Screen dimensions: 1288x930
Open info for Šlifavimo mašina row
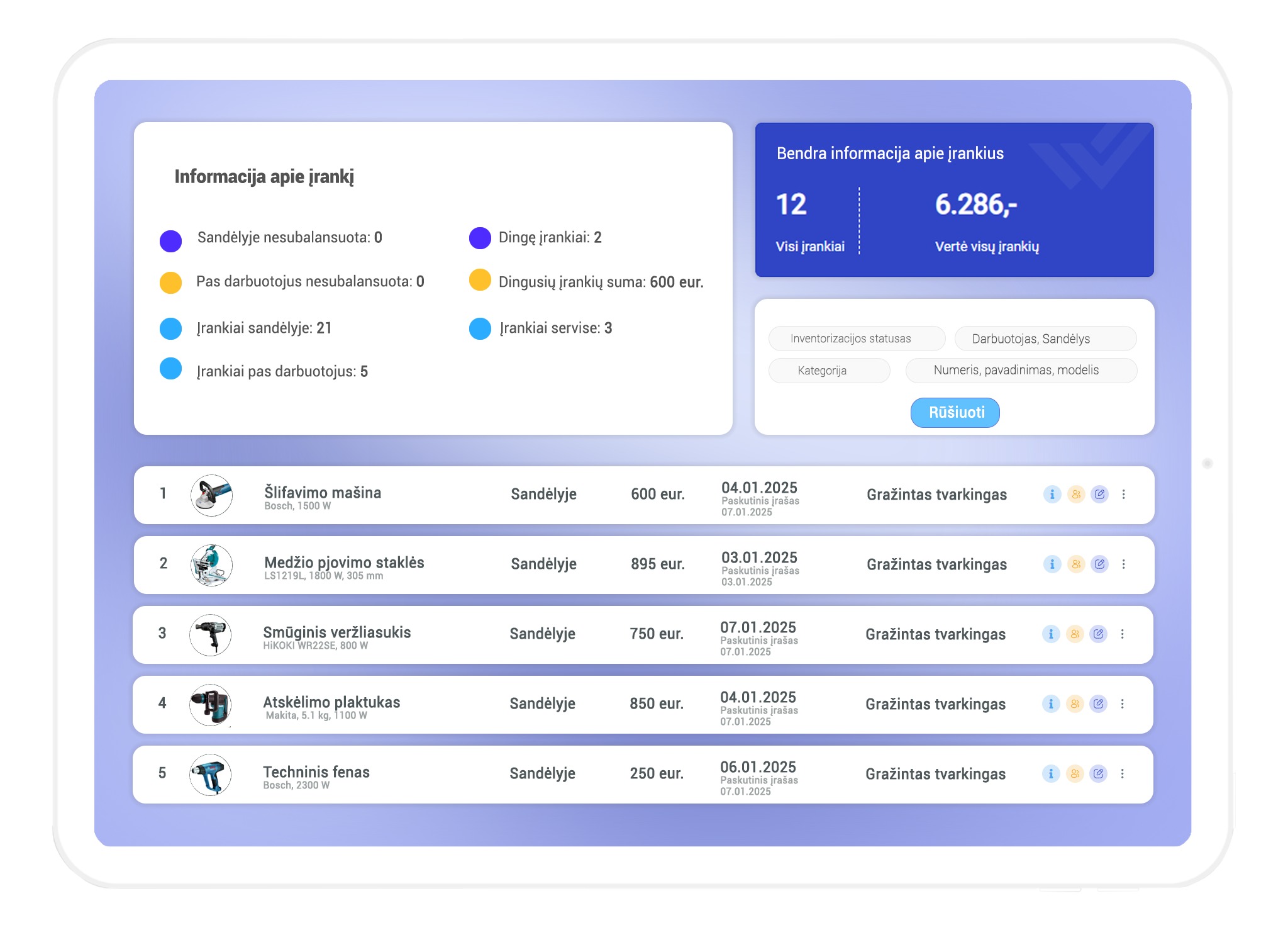pyautogui.click(x=1052, y=495)
